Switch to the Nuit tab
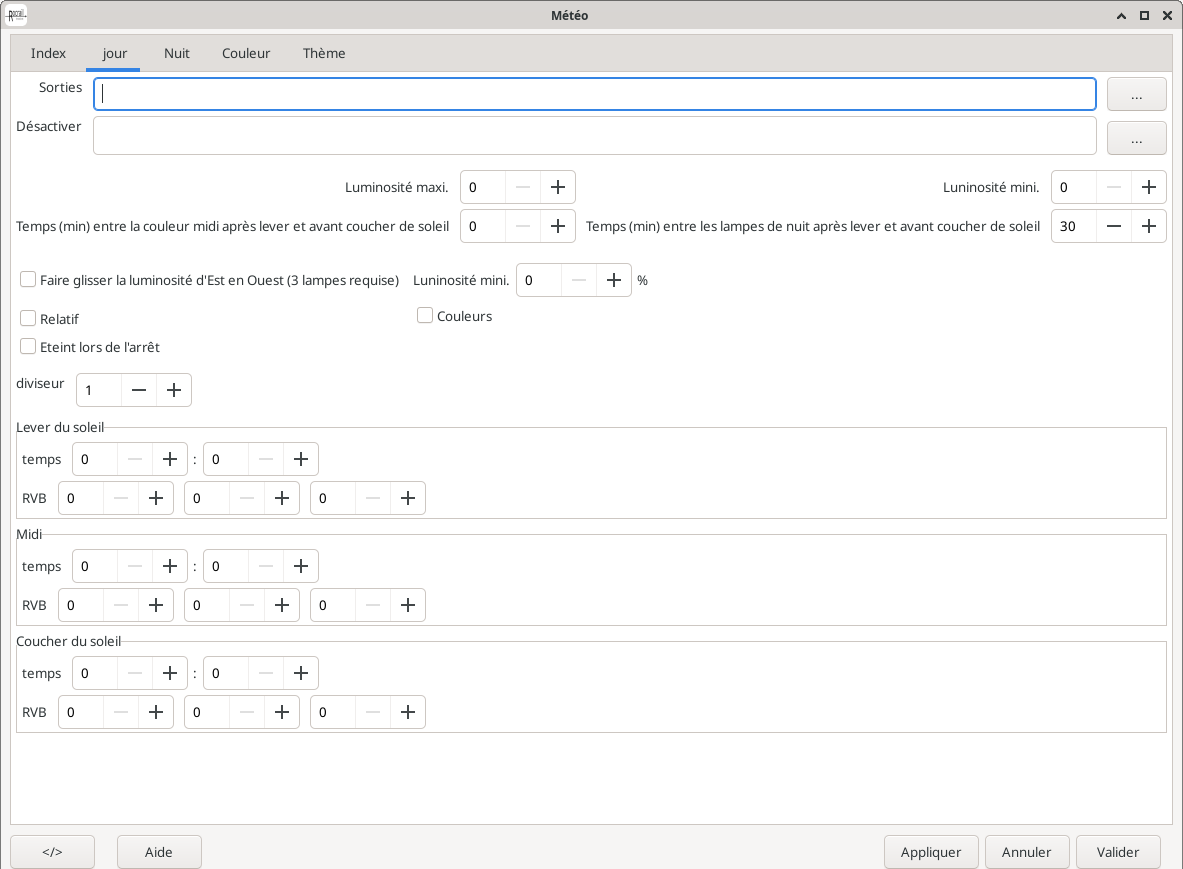This screenshot has width=1183, height=869. point(176,53)
